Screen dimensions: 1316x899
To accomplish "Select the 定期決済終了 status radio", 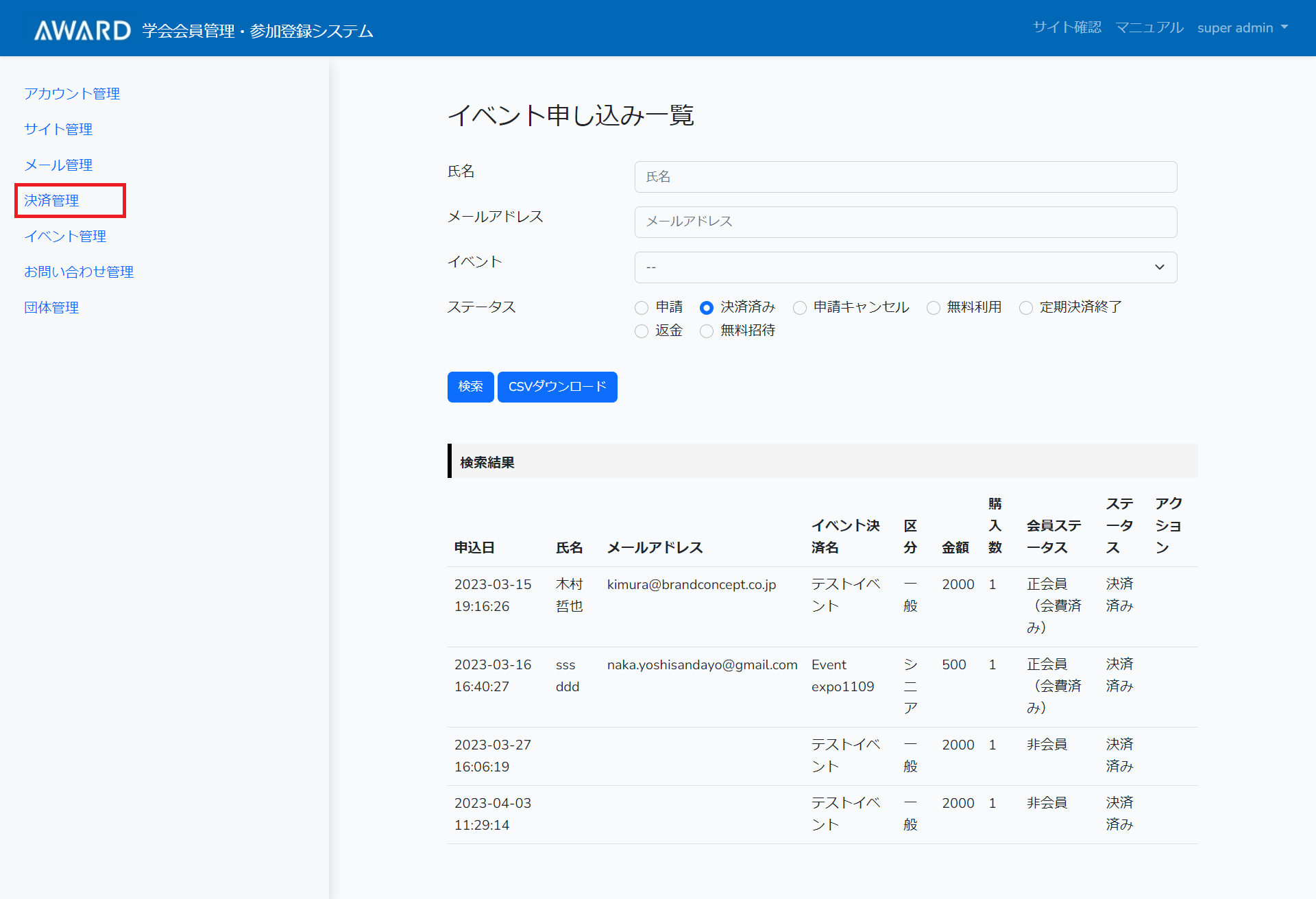I will [1026, 308].
